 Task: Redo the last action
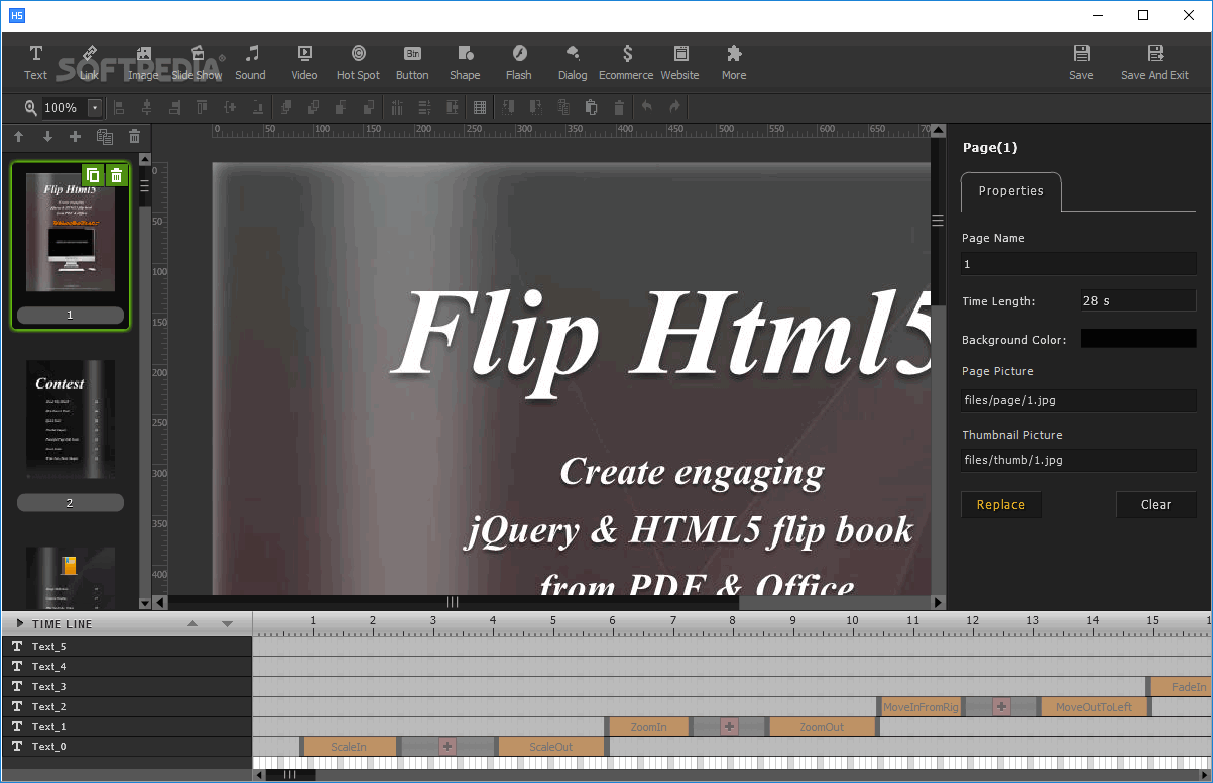[675, 107]
